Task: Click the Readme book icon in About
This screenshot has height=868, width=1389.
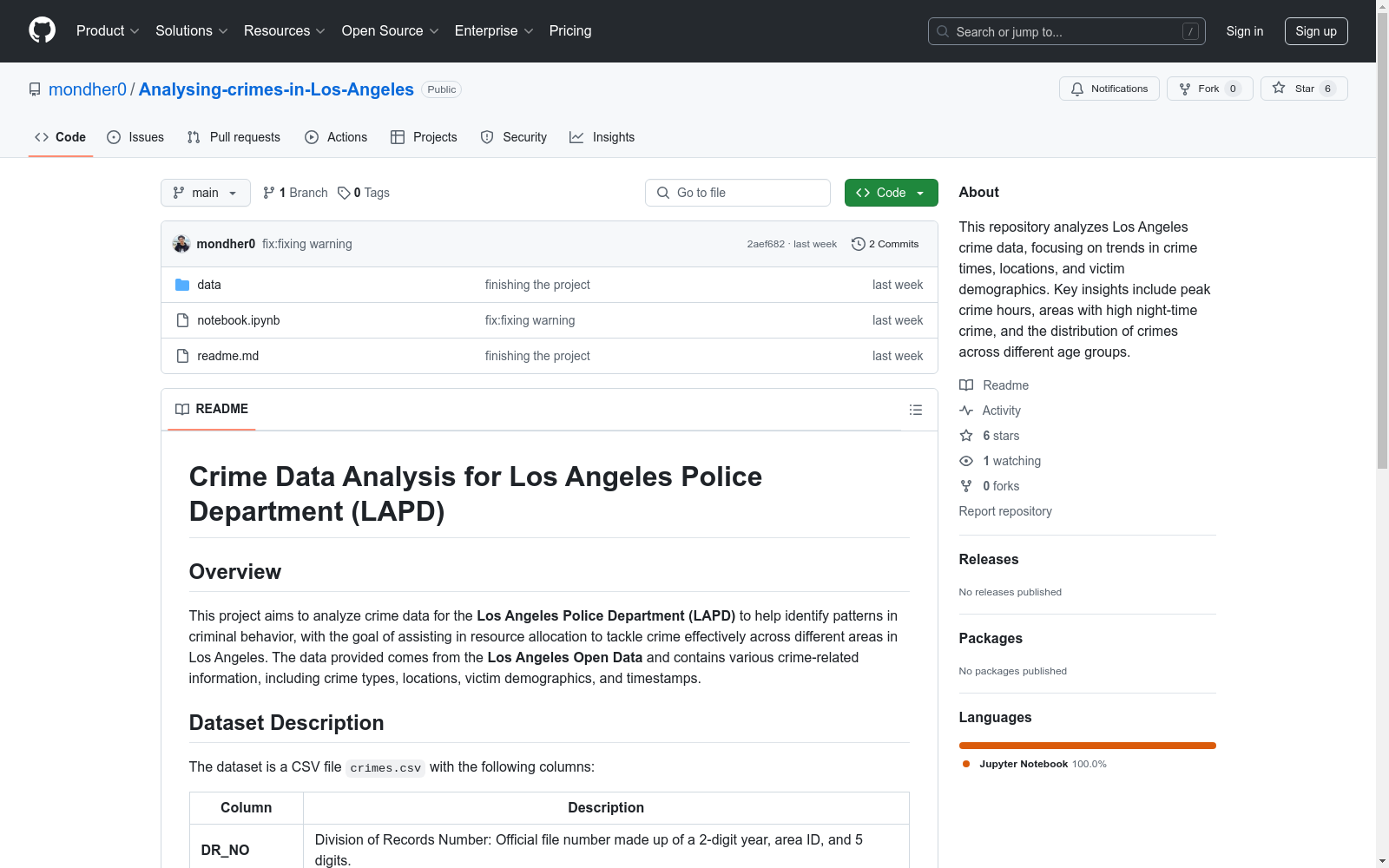Action: [x=966, y=385]
